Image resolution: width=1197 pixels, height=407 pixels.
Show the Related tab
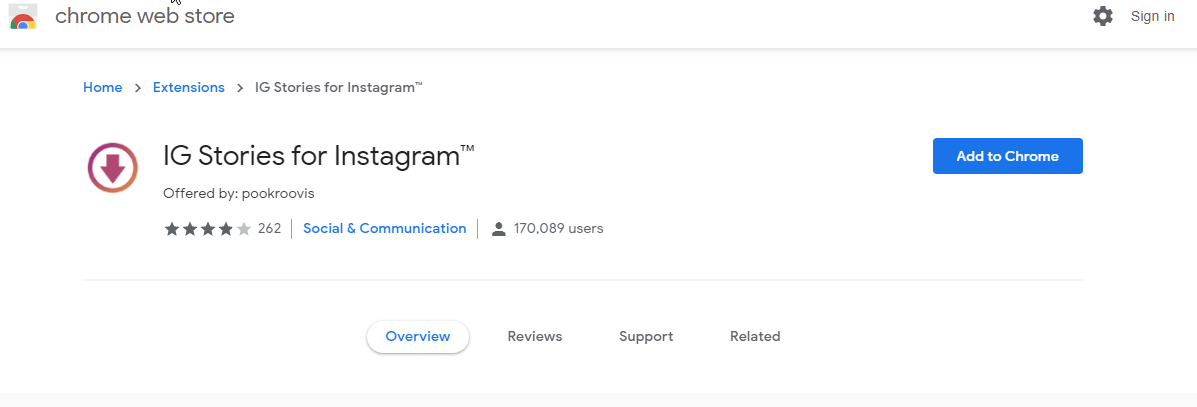coord(755,337)
